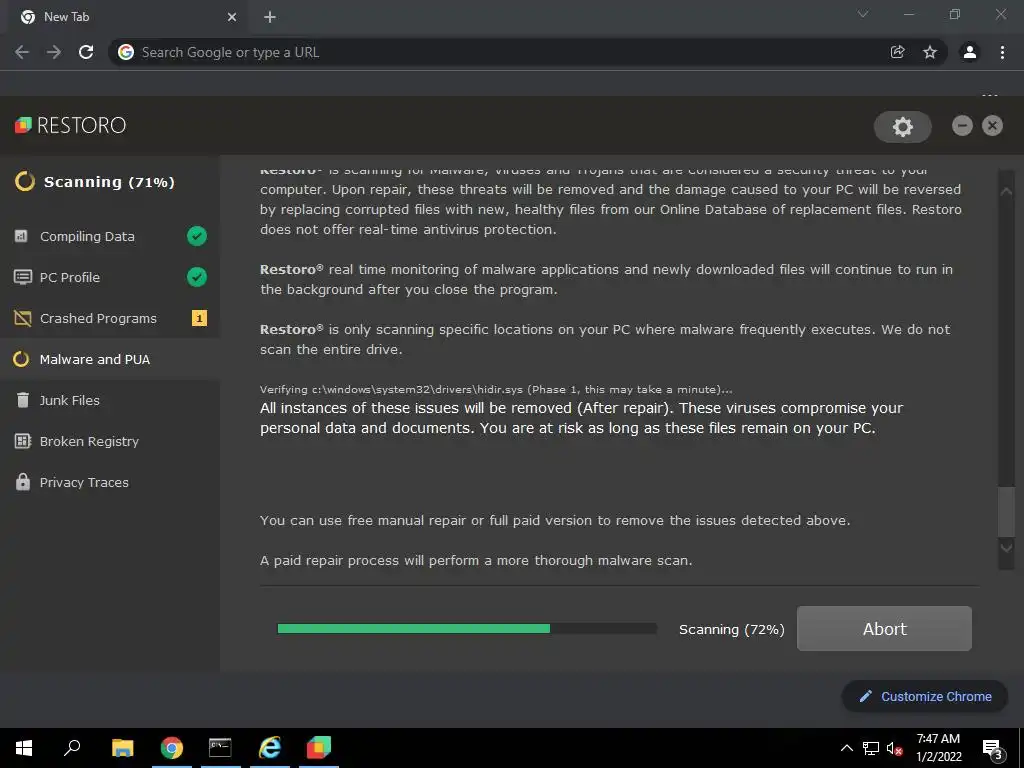
Task: Switch to Chrome in taskbar
Action: 172,748
